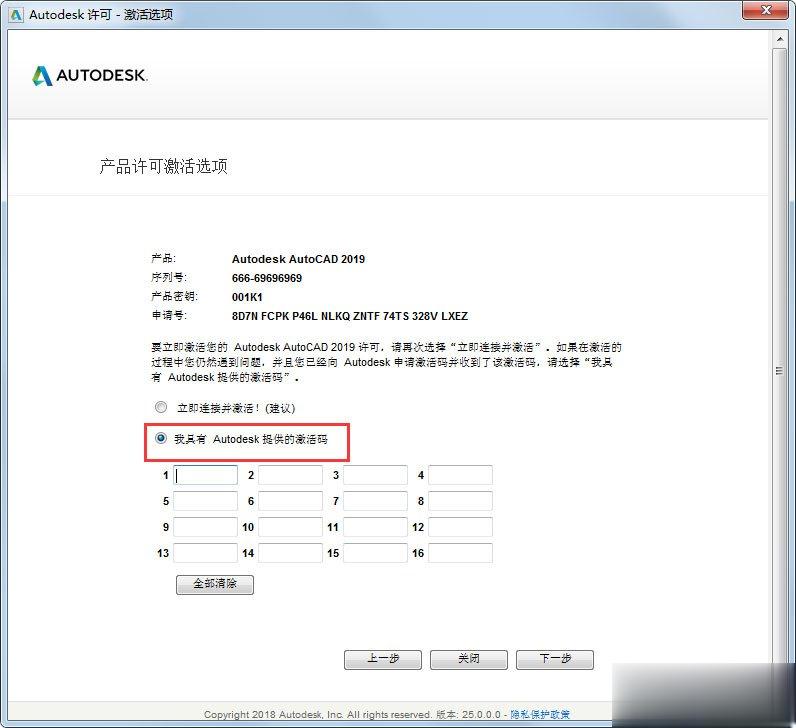
Task: Click the "产品许可激活选项" heading
Action: click(x=163, y=166)
